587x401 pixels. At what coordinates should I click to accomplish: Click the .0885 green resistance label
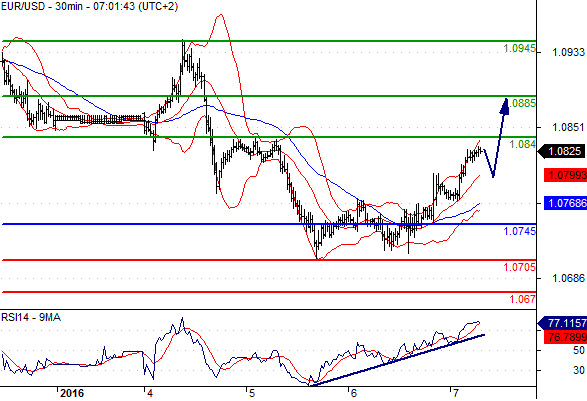click(523, 103)
